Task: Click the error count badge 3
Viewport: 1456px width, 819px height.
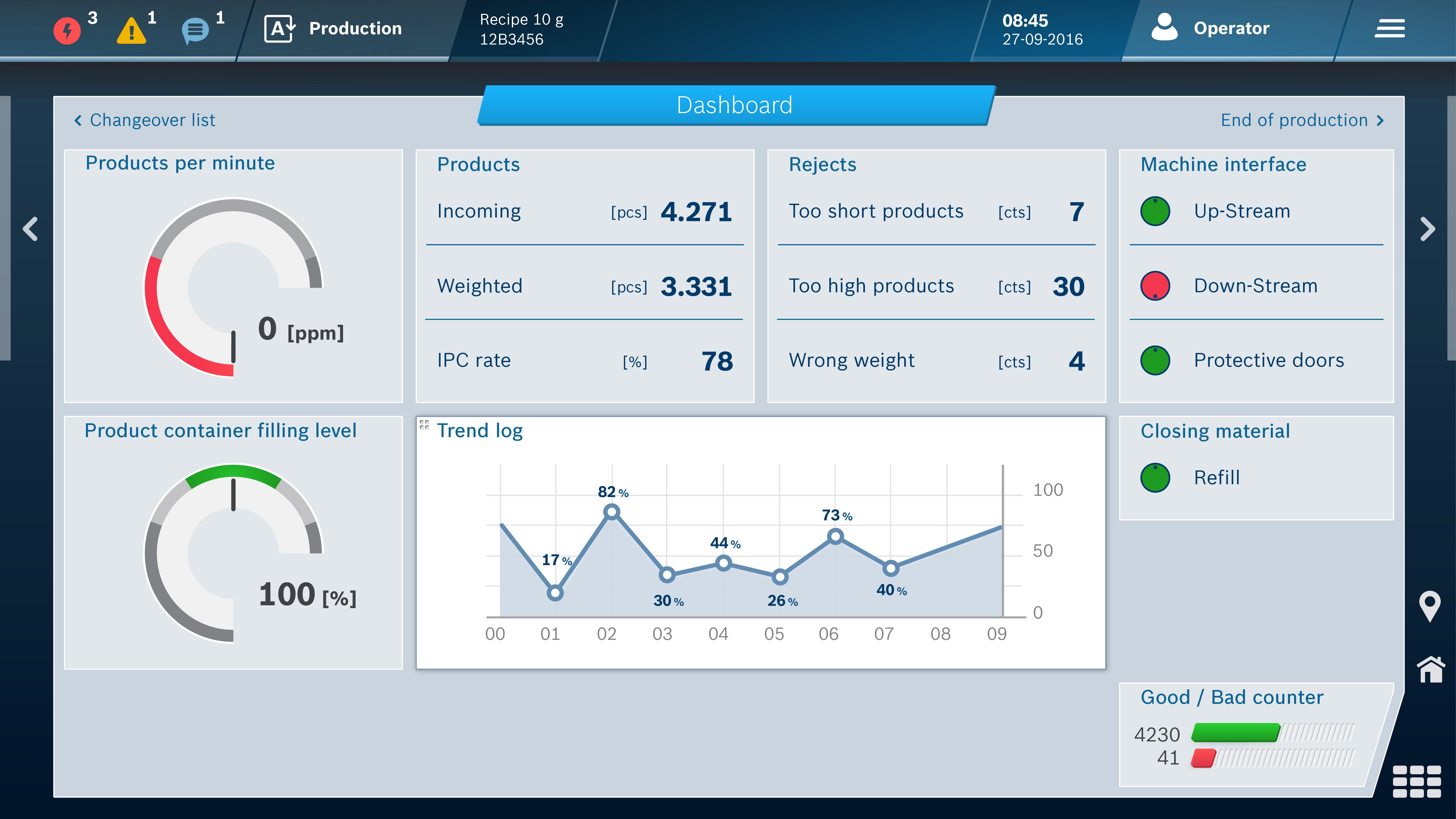Action: pyautogui.click(x=93, y=18)
